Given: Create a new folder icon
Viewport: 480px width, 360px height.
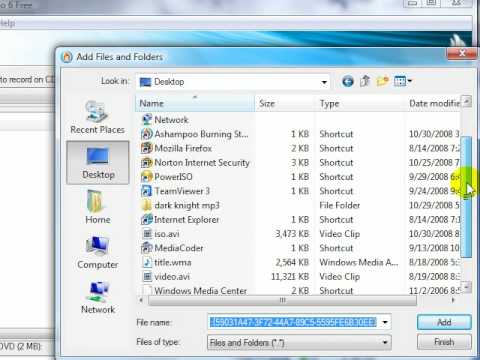Looking at the screenshot, I should point(382,81).
